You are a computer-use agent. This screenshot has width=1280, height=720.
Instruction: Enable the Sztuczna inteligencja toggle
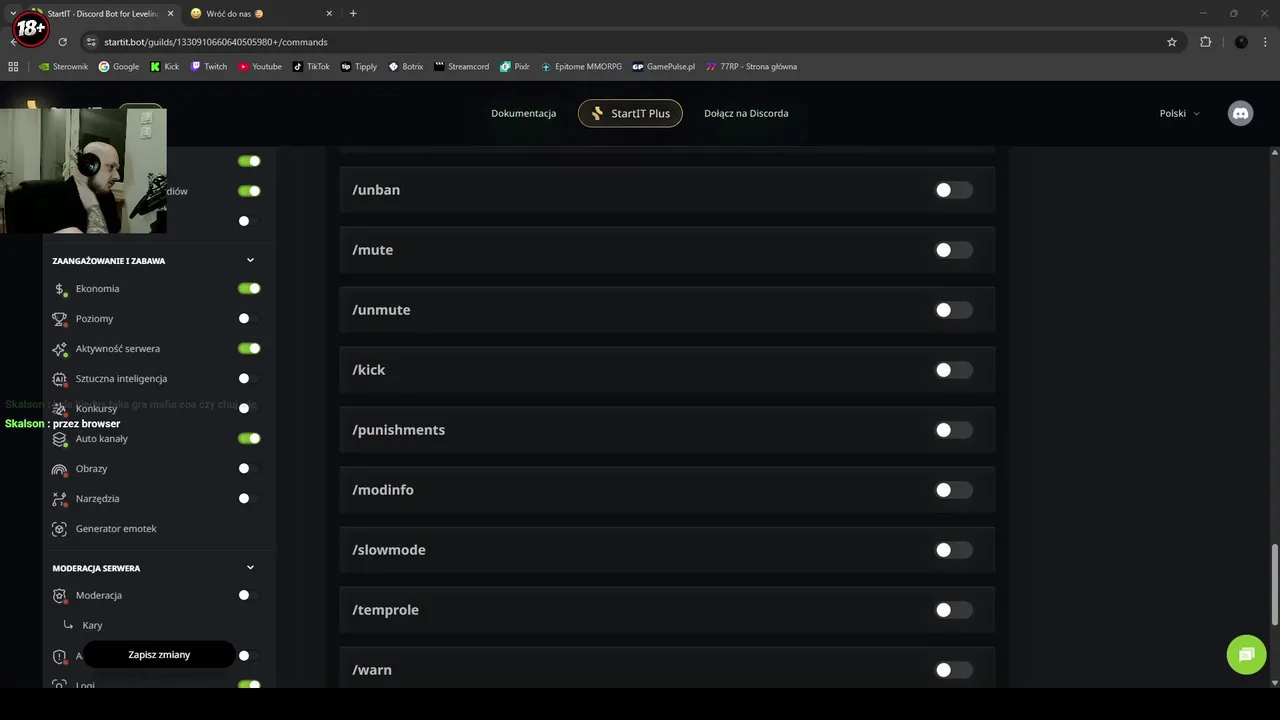click(249, 379)
